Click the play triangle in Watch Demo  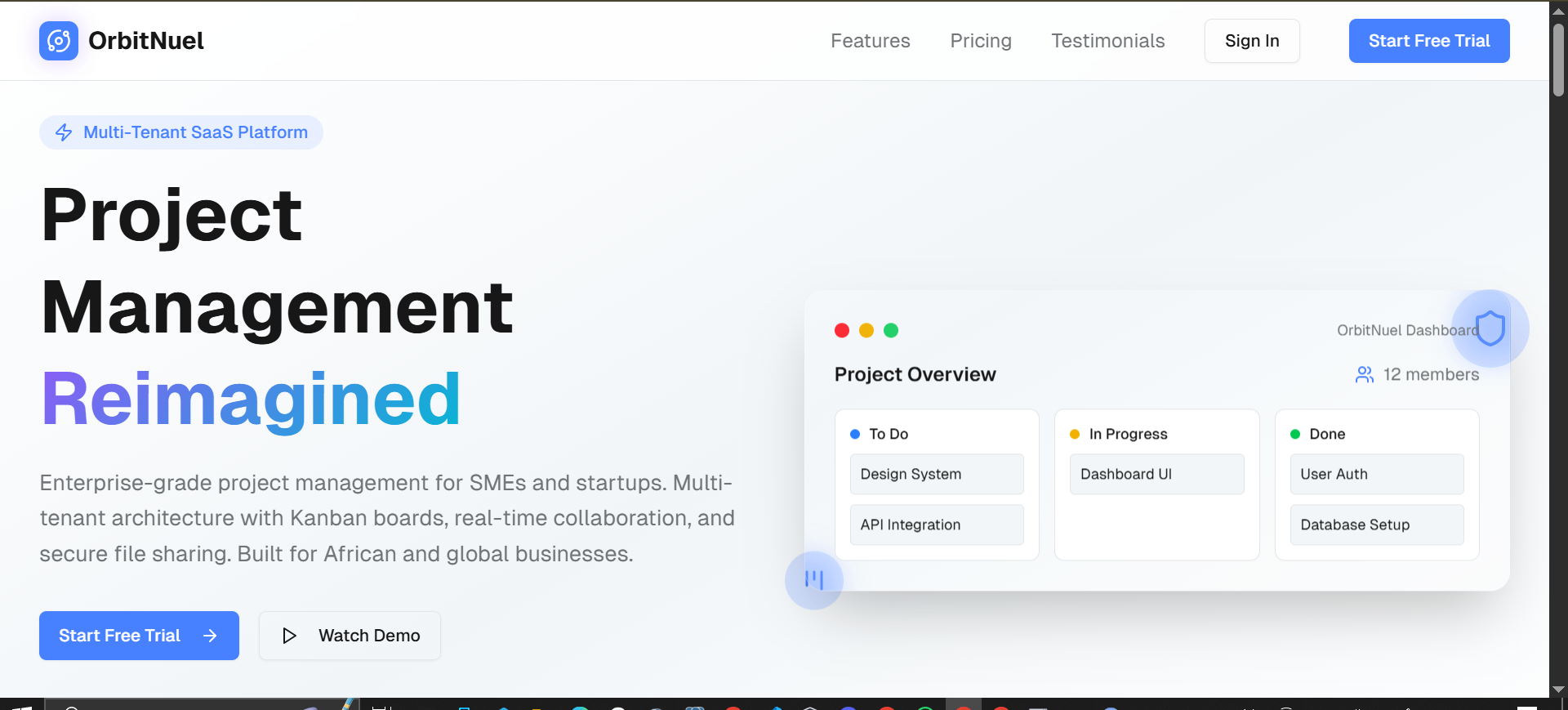289,636
